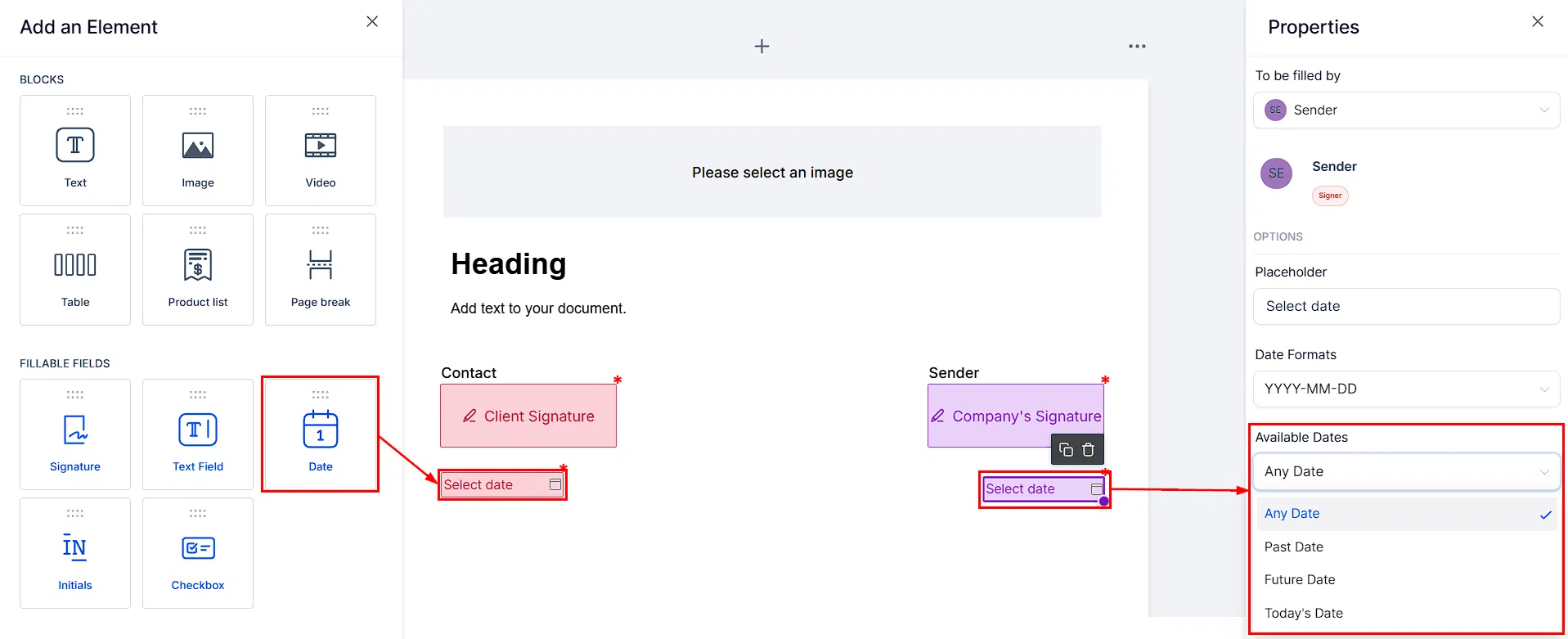Viewport: 1568px width, 639px height.
Task: Insert a Table block
Action: point(75,270)
